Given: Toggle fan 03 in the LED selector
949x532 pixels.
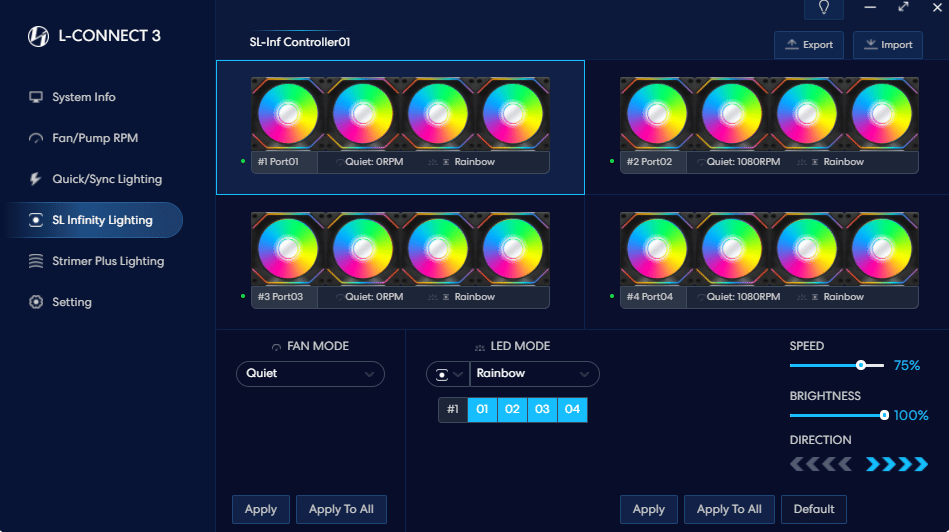Looking at the screenshot, I should [542, 410].
